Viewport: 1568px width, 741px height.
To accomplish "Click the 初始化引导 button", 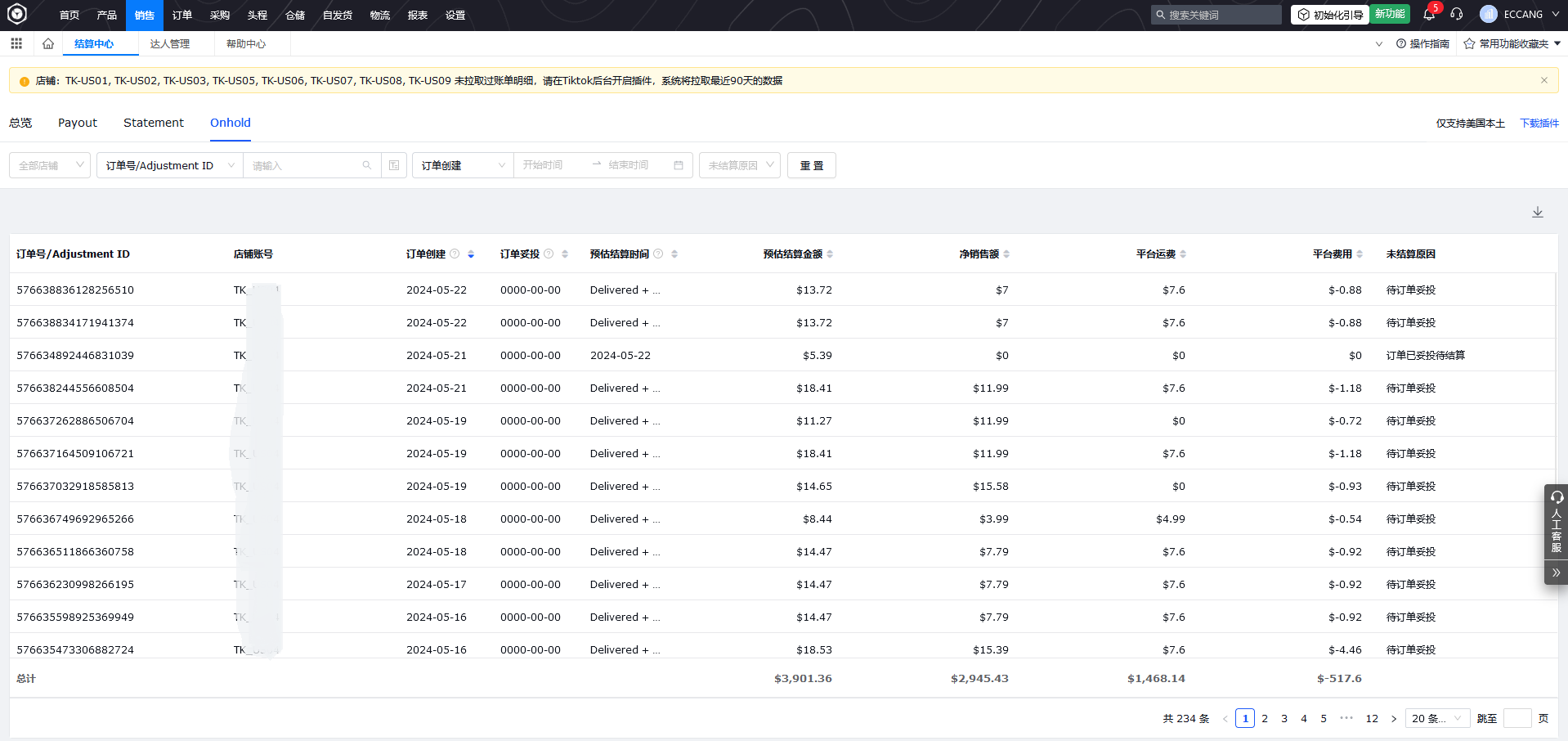I will pos(1330,15).
